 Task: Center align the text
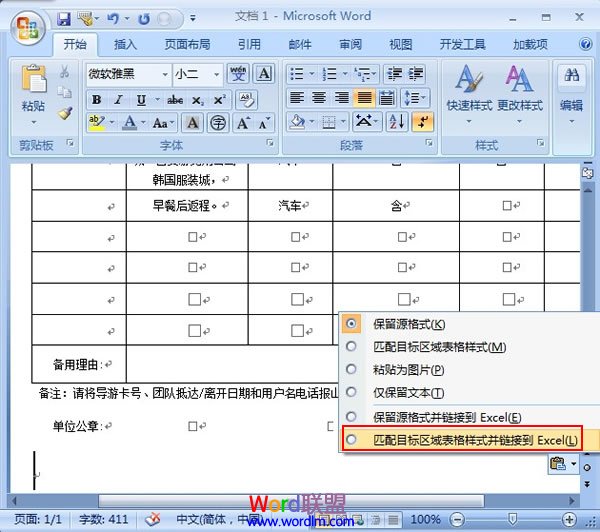click(x=319, y=98)
